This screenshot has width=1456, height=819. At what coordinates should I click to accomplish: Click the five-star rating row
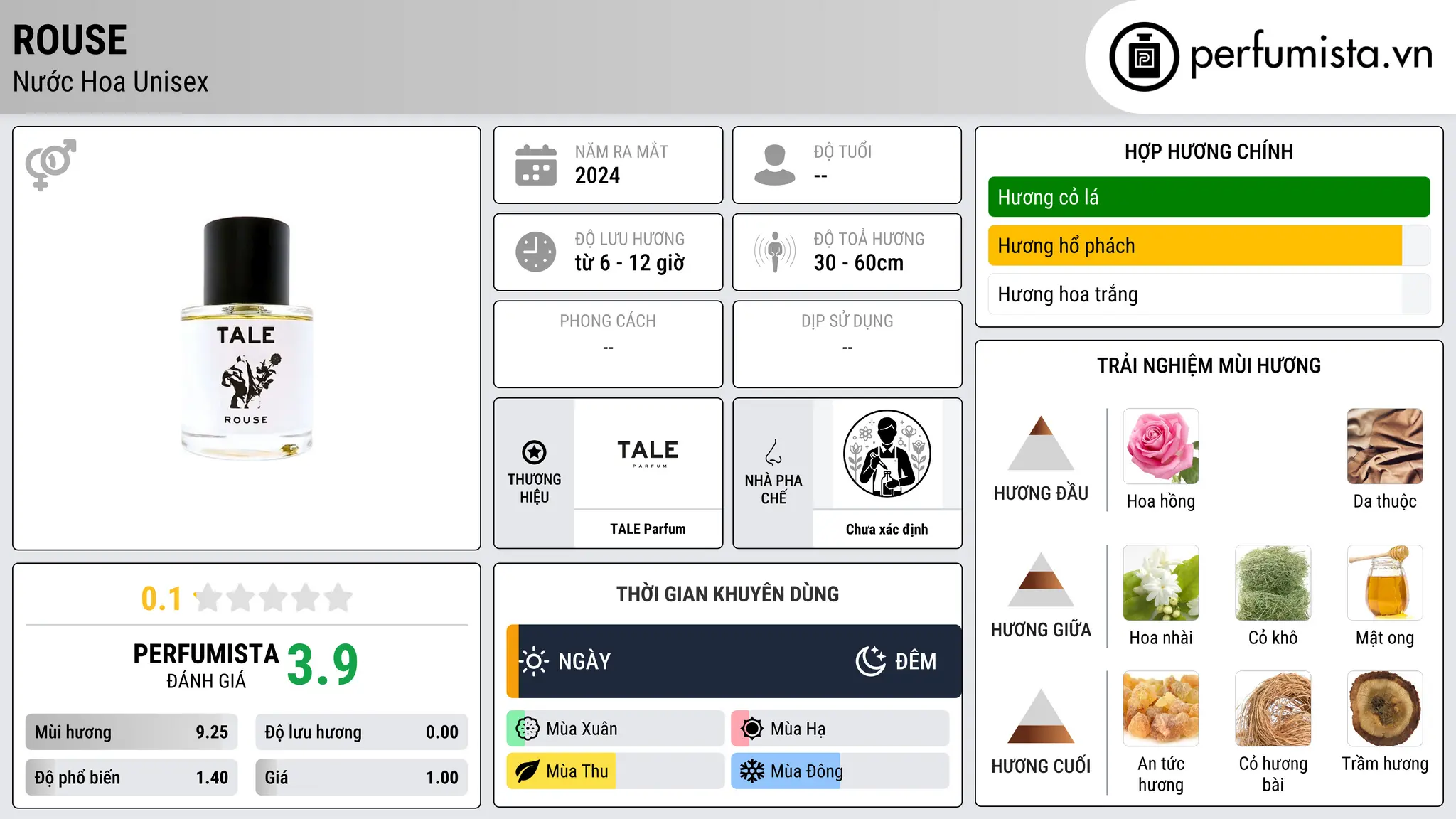(274, 598)
